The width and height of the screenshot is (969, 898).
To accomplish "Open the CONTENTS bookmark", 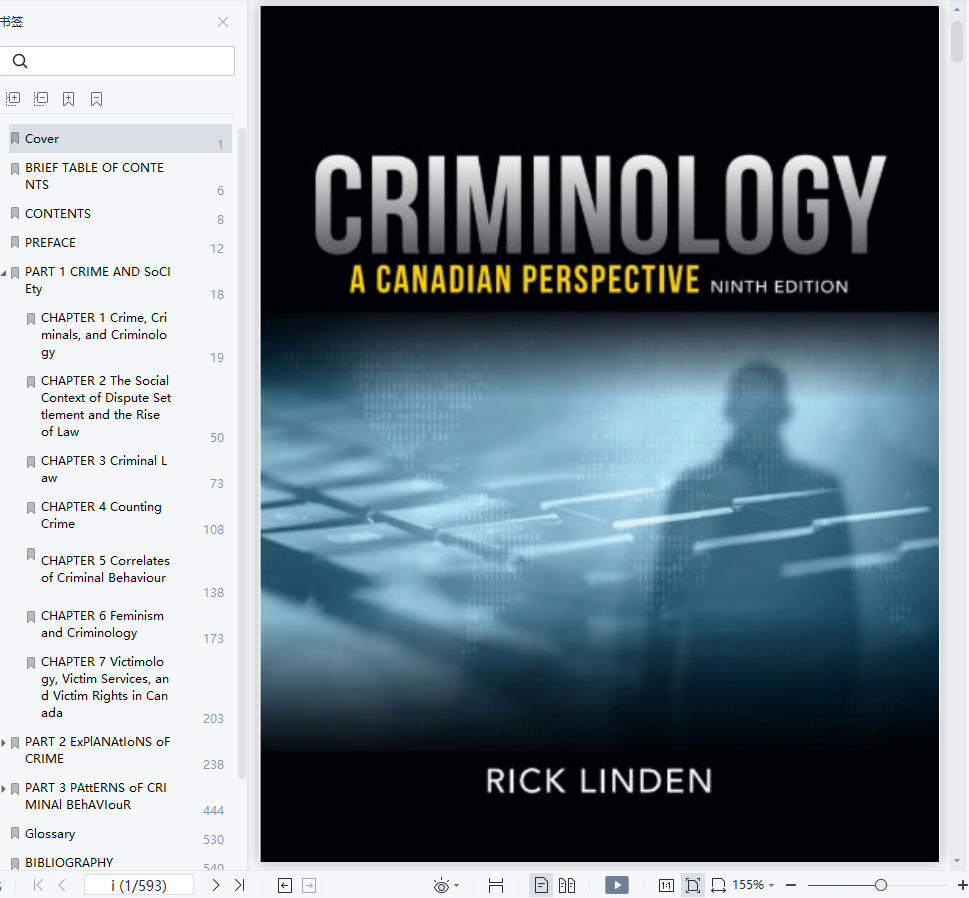I will (57, 213).
